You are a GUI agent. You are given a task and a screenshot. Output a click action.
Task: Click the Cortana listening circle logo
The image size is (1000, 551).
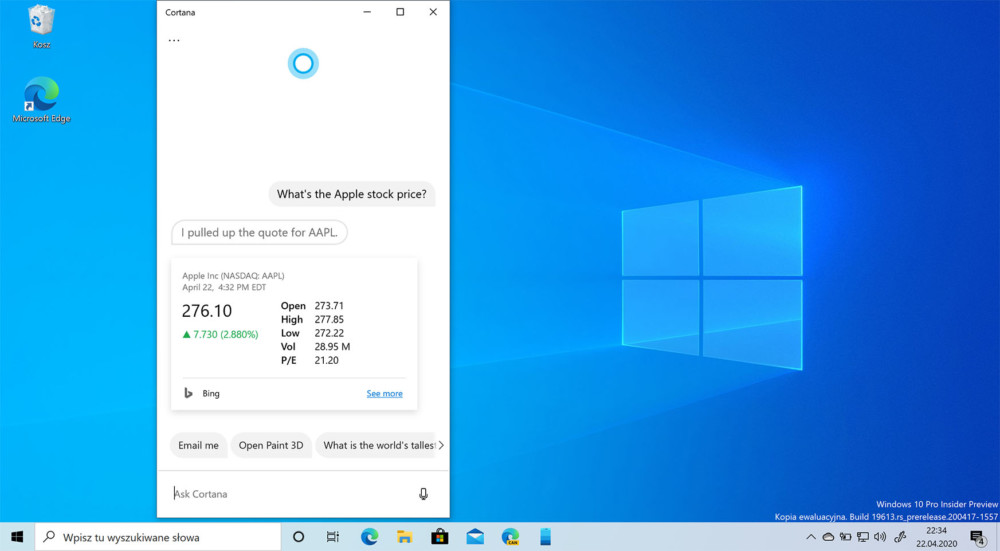(303, 63)
